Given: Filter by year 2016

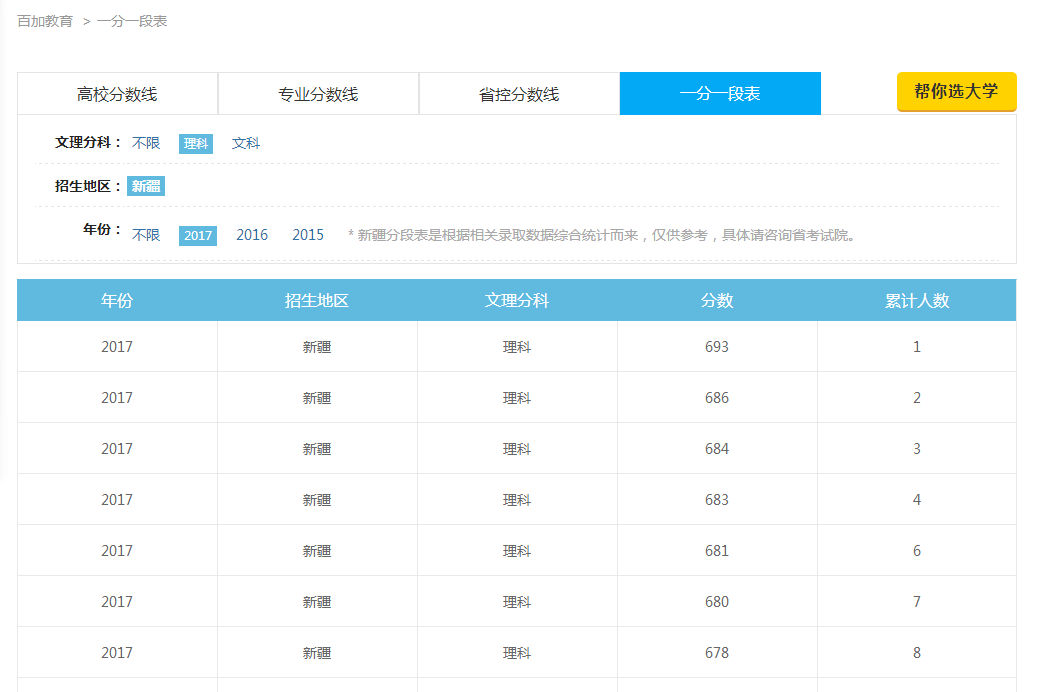Looking at the screenshot, I should coord(252,235).
